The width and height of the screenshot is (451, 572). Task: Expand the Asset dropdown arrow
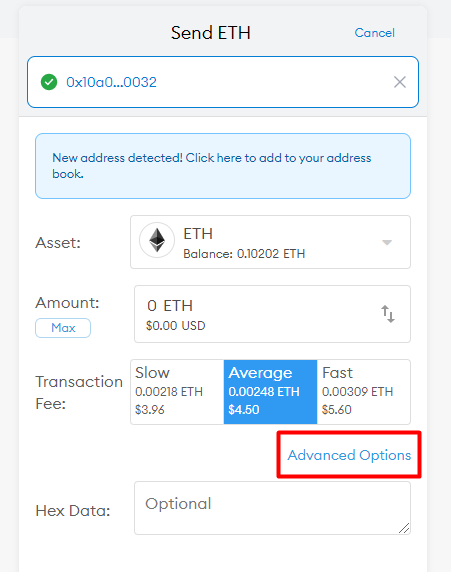click(x=387, y=243)
